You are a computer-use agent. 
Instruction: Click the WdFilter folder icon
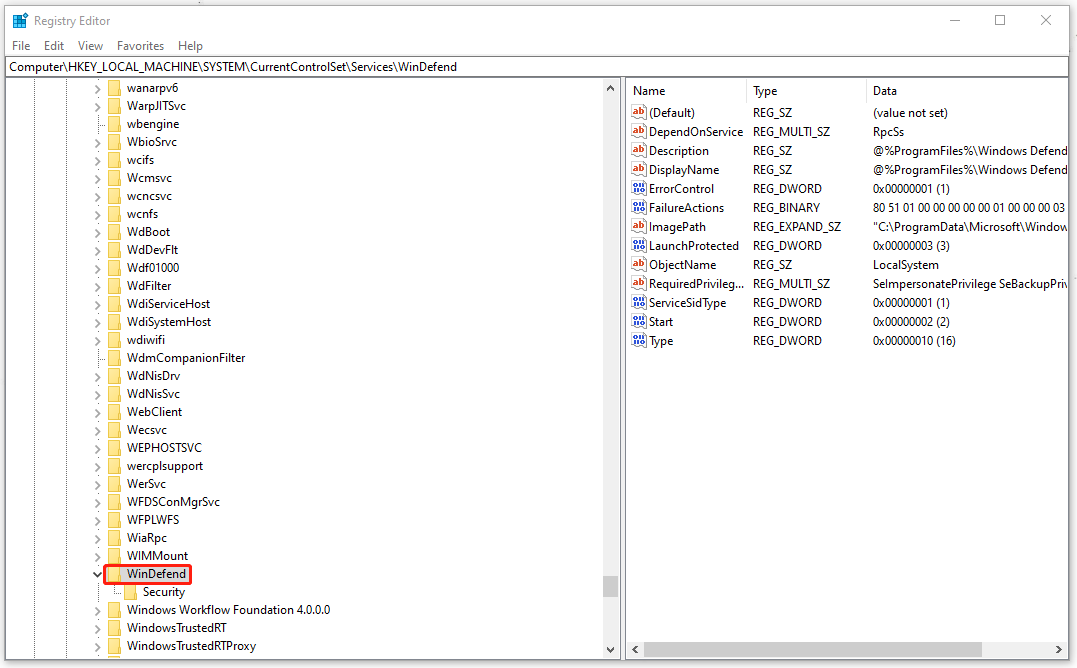[x=115, y=286]
